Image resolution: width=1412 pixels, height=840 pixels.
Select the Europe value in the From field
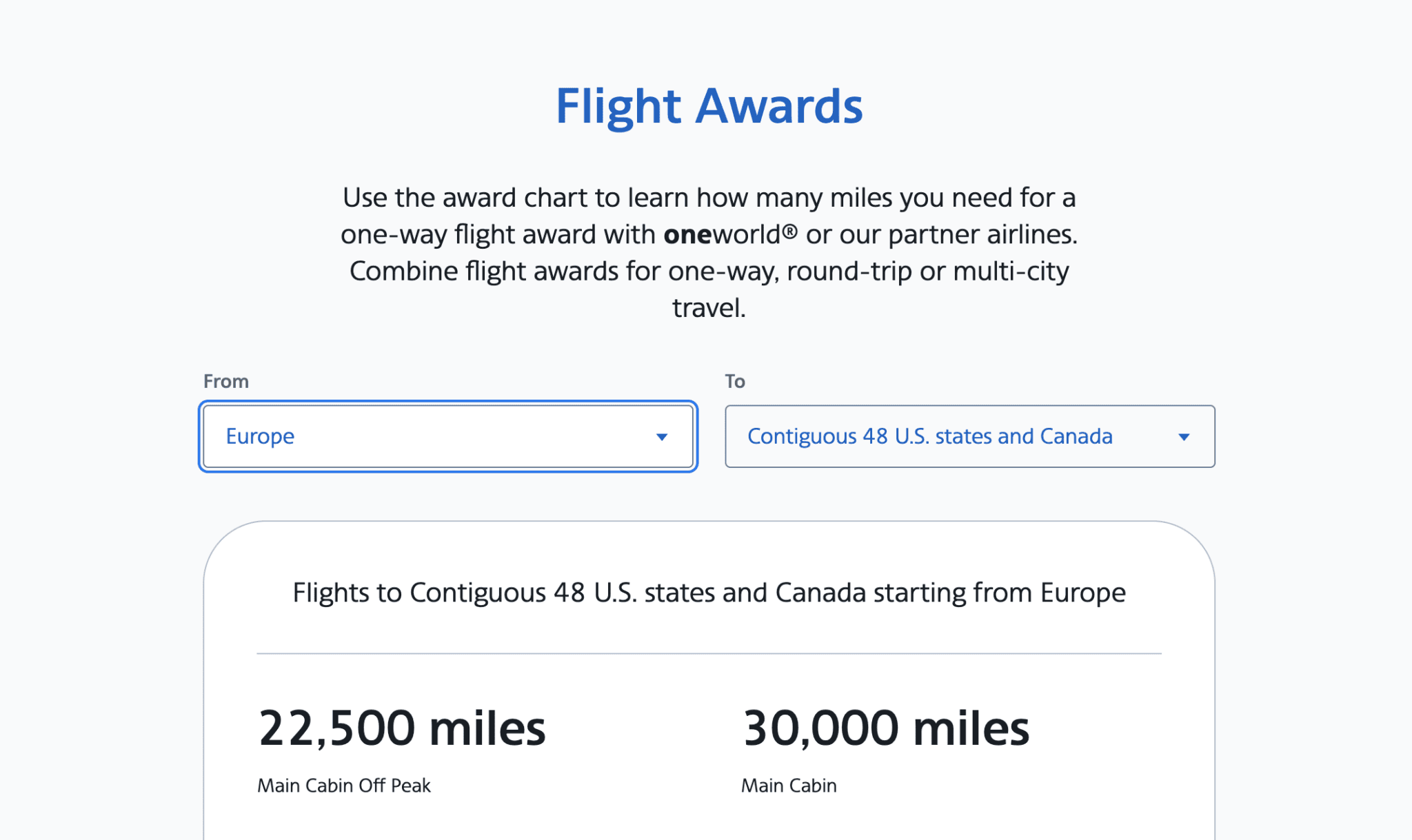[260, 436]
